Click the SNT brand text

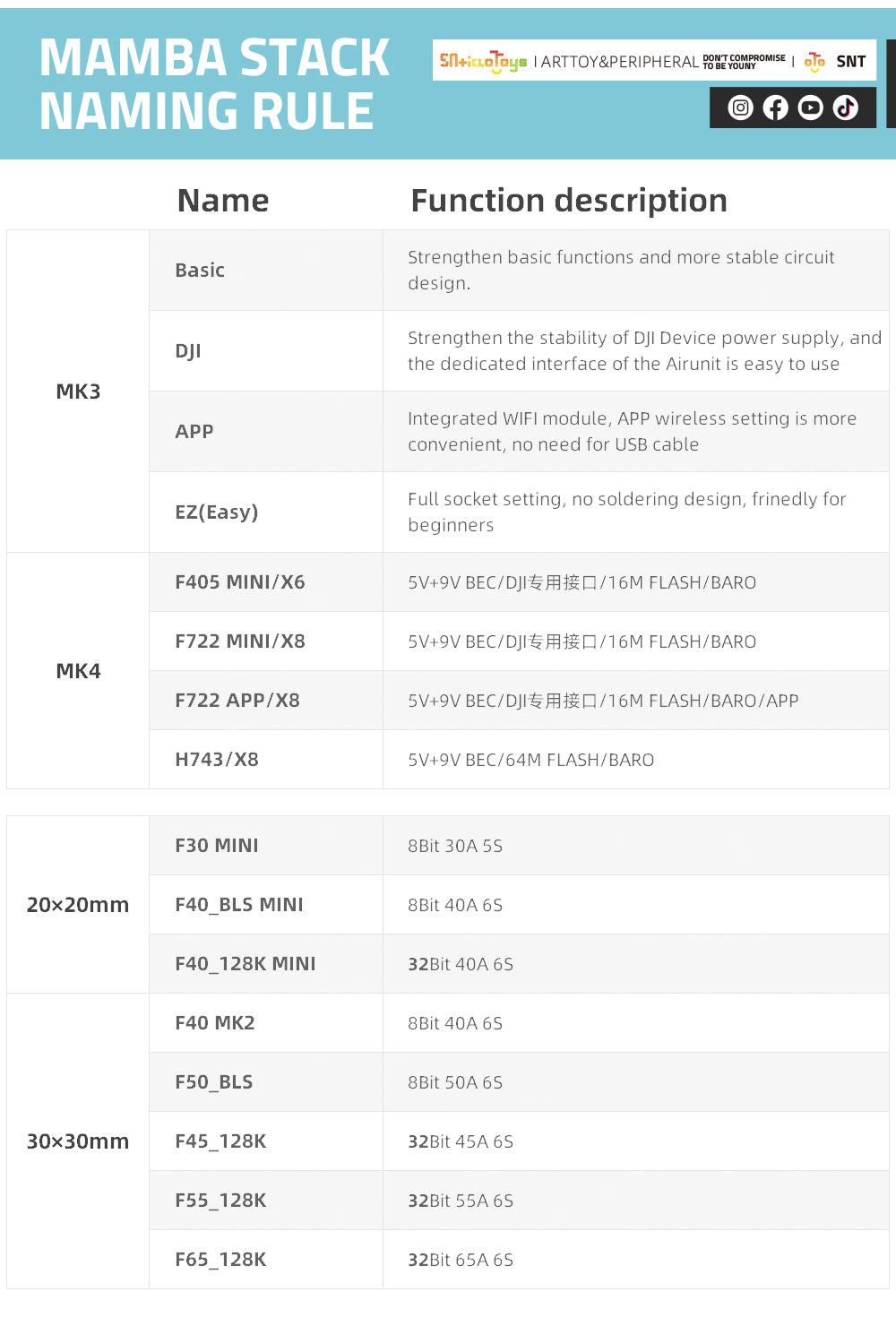[850, 61]
